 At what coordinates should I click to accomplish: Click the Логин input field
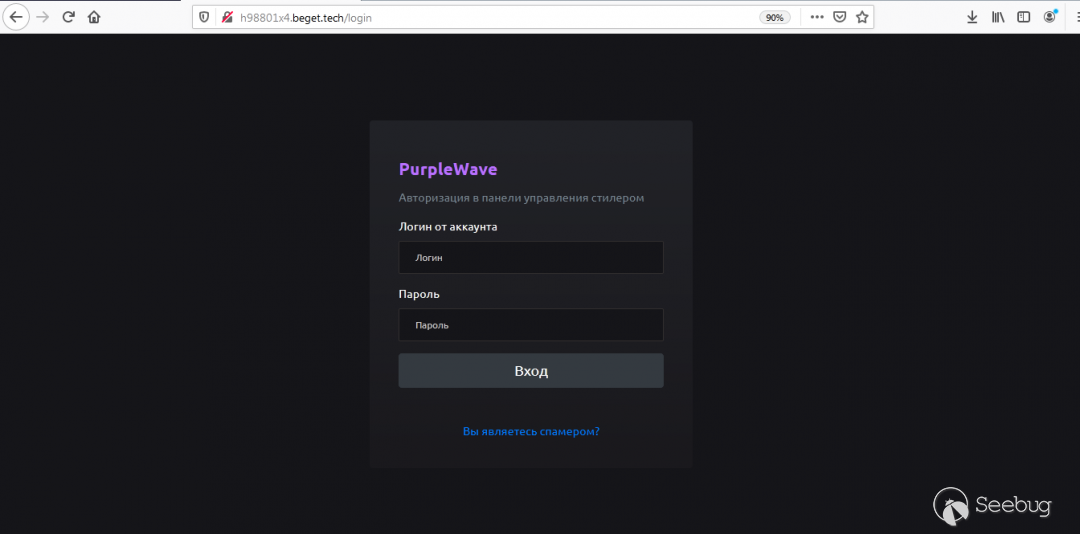click(x=531, y=258)
